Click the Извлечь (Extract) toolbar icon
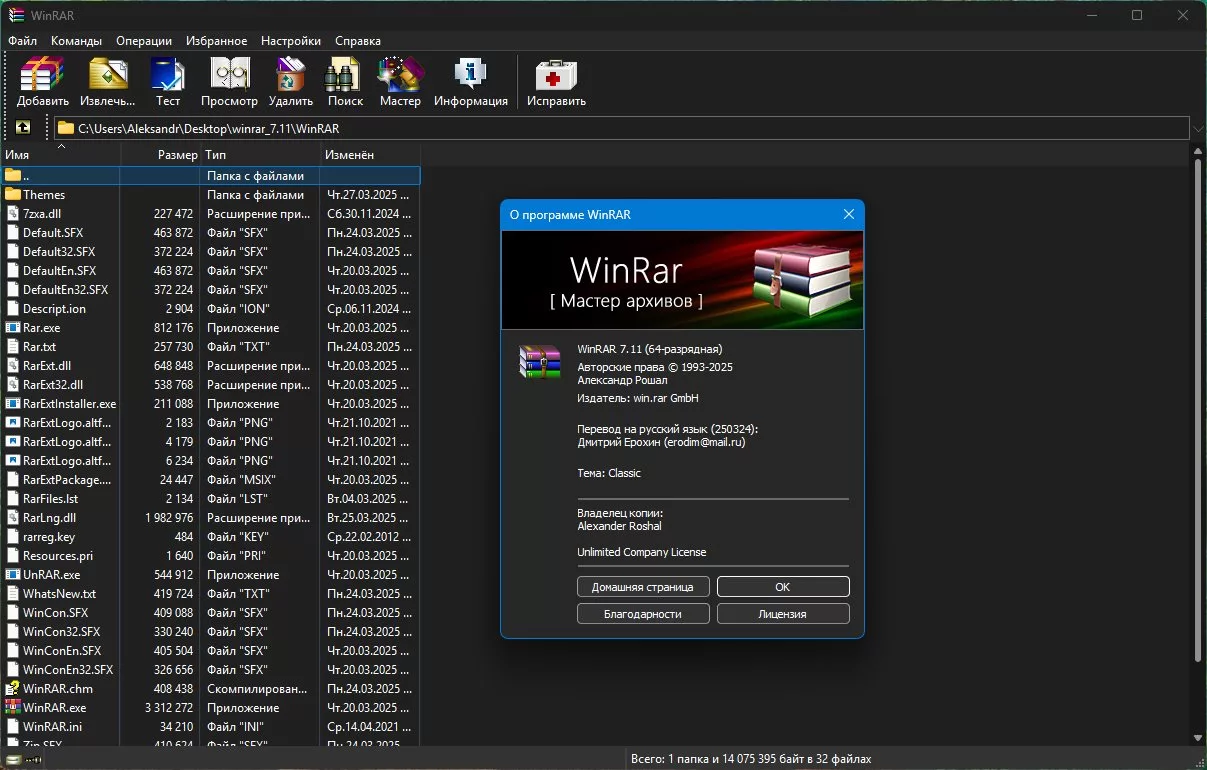This screenshot has width=1207, height=770. click(x=107, y=82)
